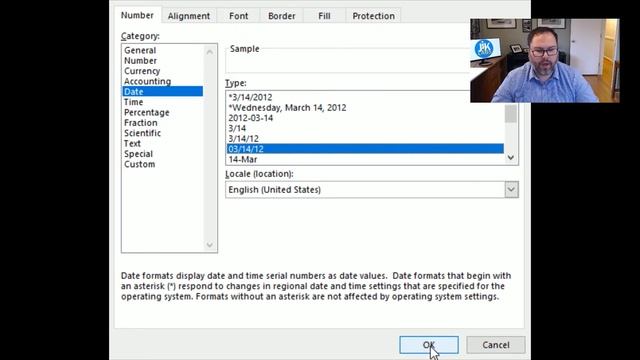Click the Locale dropdown arrow button

[x=511, y=190]
